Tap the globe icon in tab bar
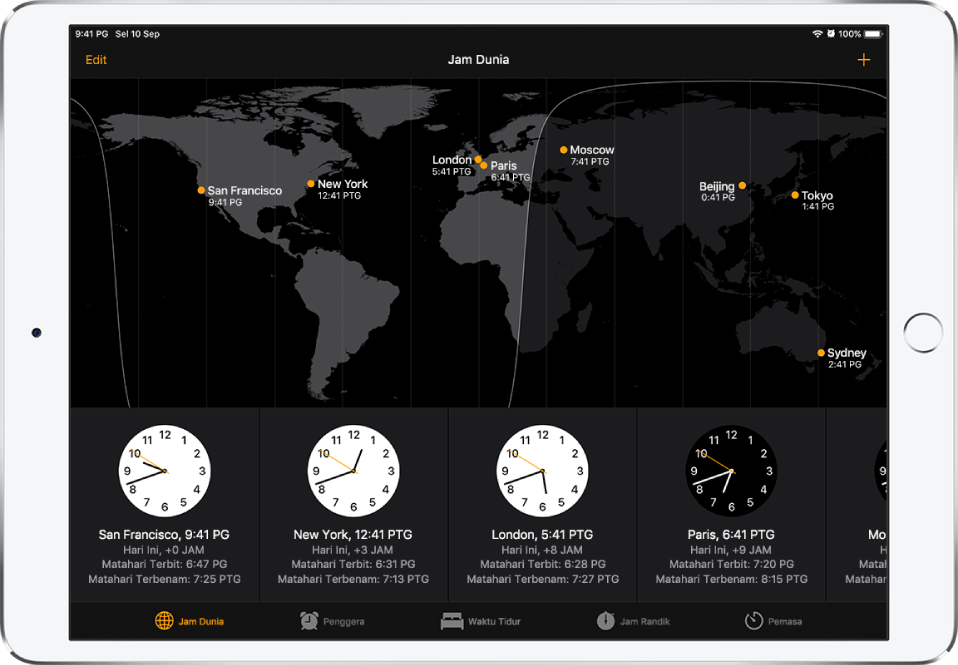 point(164,621)
